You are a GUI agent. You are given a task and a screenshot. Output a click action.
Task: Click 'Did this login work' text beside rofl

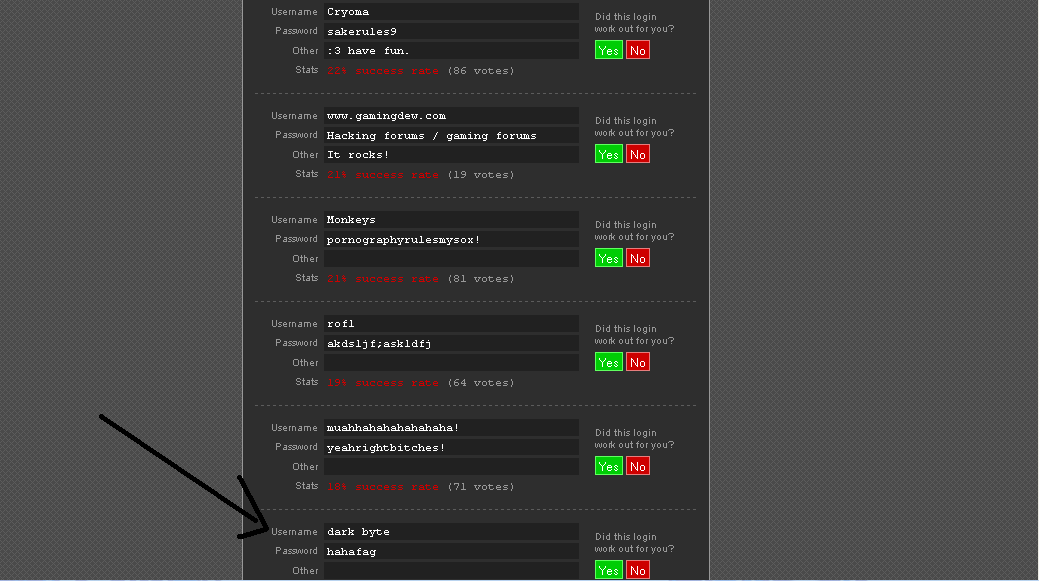[x=634, y=335]
